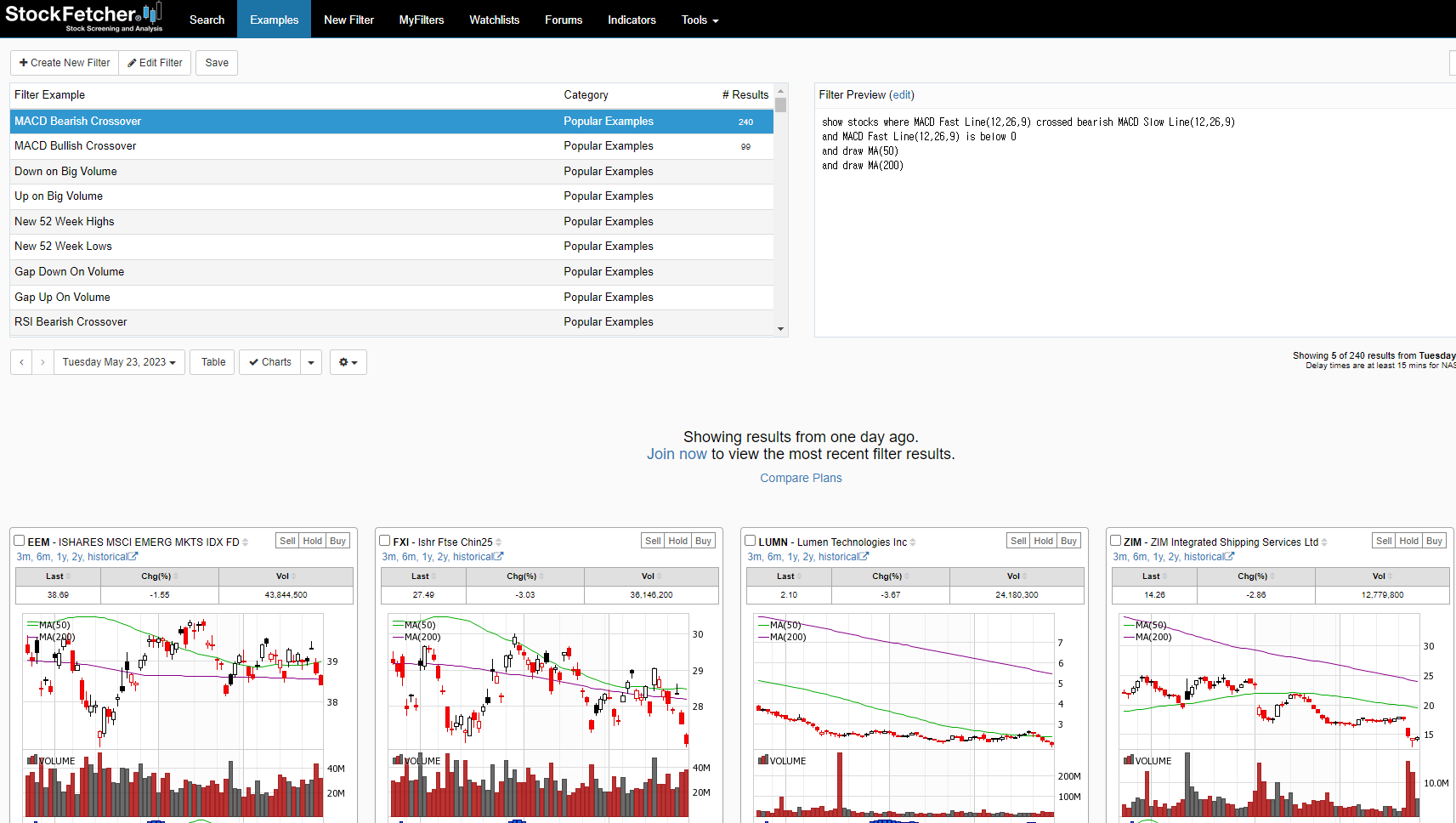Open Watchlists page

click(x=494, y=20)
